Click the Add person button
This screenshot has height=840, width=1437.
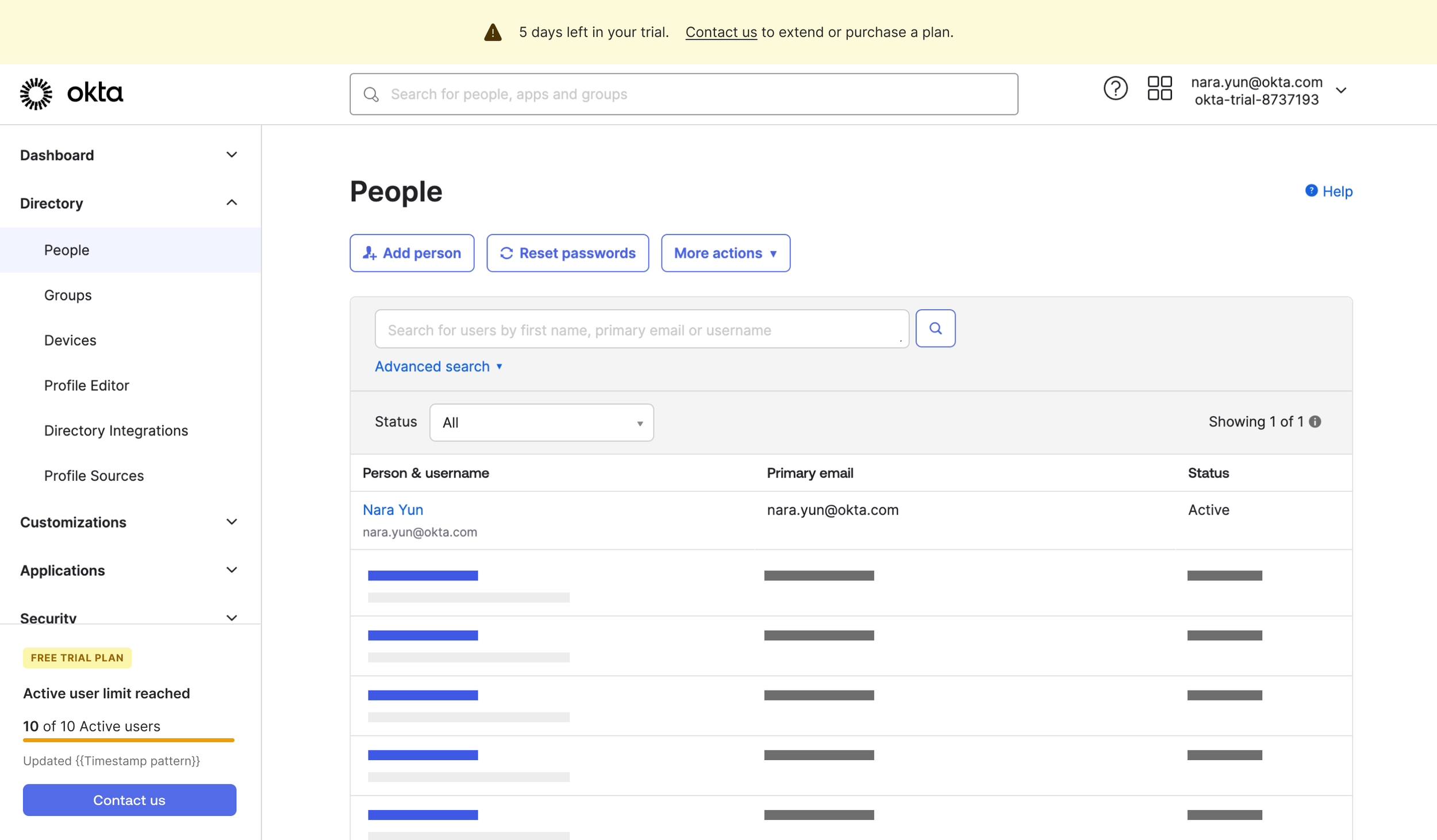[x=412, y=253]
